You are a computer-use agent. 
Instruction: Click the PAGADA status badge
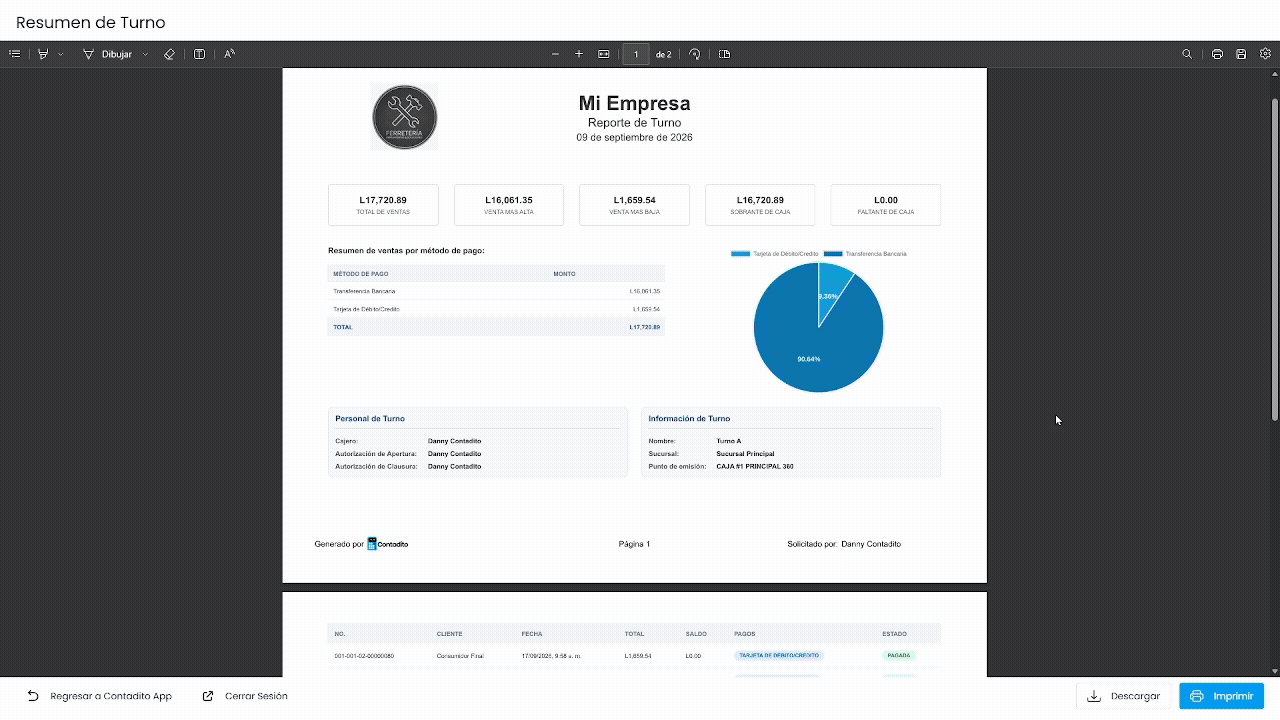pos(899,656)
